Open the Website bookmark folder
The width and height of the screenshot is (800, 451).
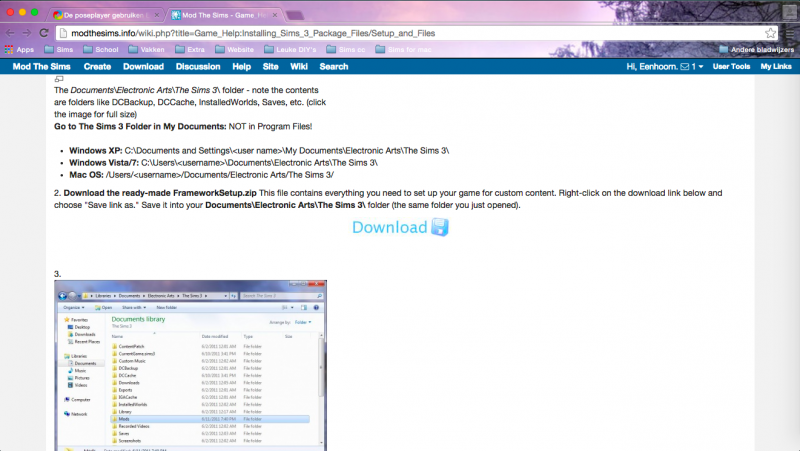[234, 49]
